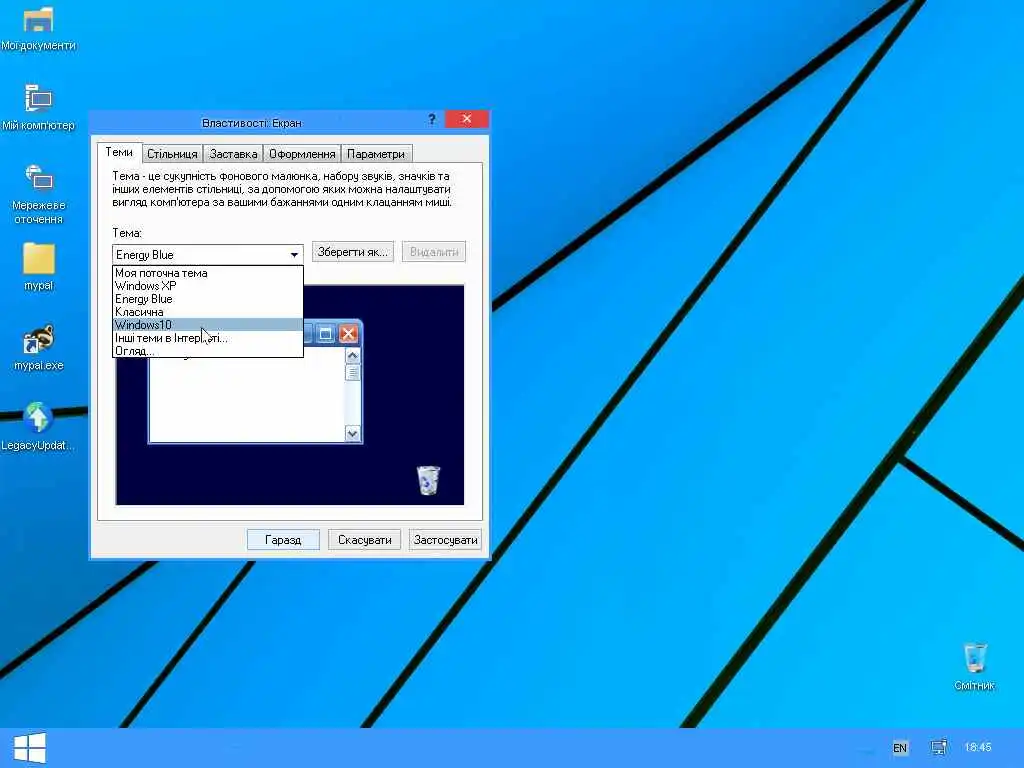Click the Застосувати button

445,540
